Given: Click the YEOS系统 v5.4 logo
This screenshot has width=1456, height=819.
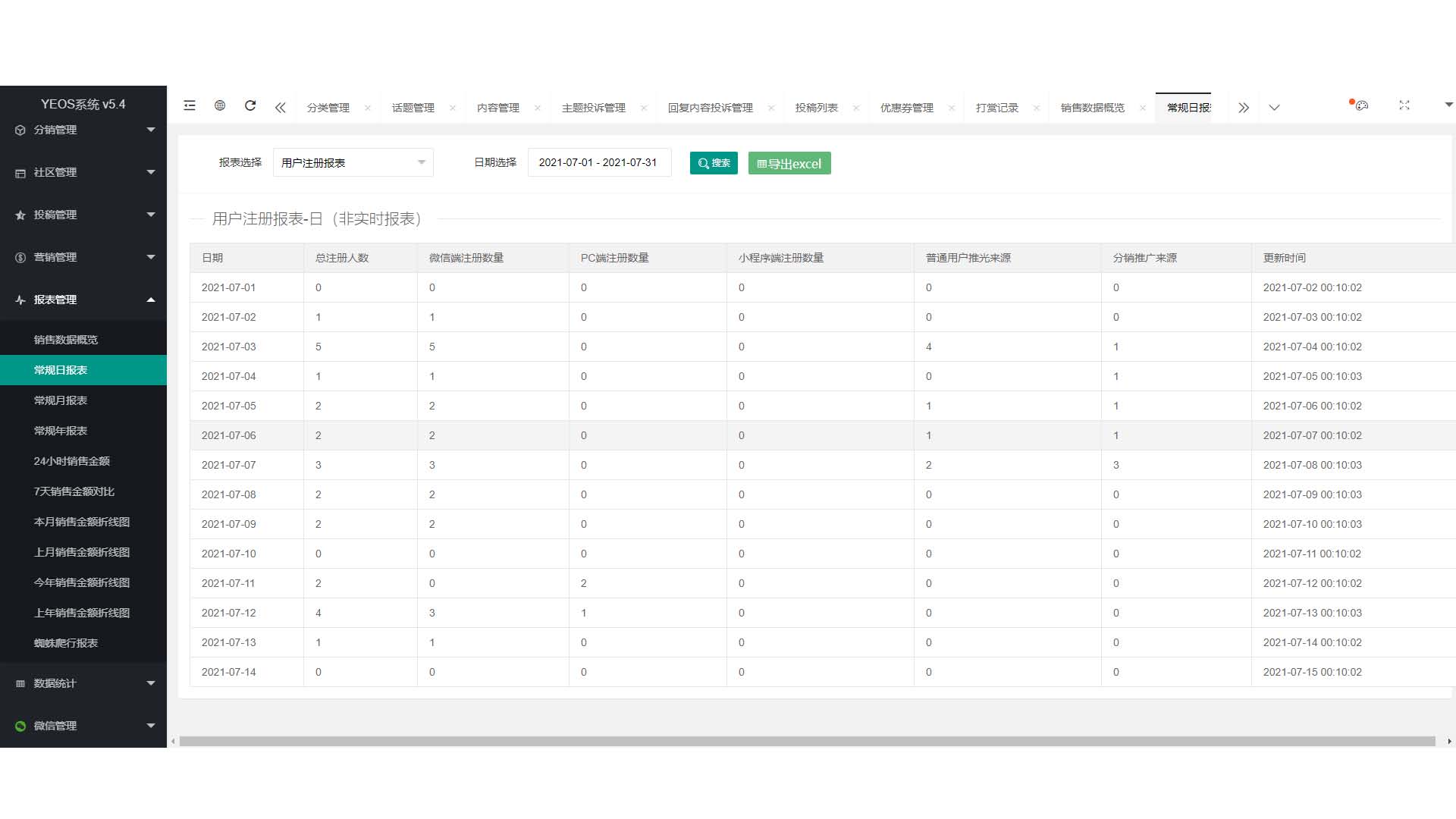Looking at the screenshot, I should 83,104.
